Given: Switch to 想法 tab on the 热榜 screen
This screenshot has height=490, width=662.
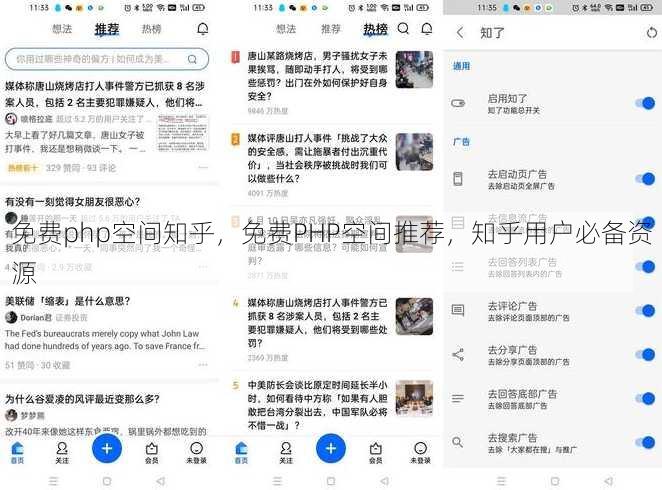Looking at the screenshot, I should point(286,29).
